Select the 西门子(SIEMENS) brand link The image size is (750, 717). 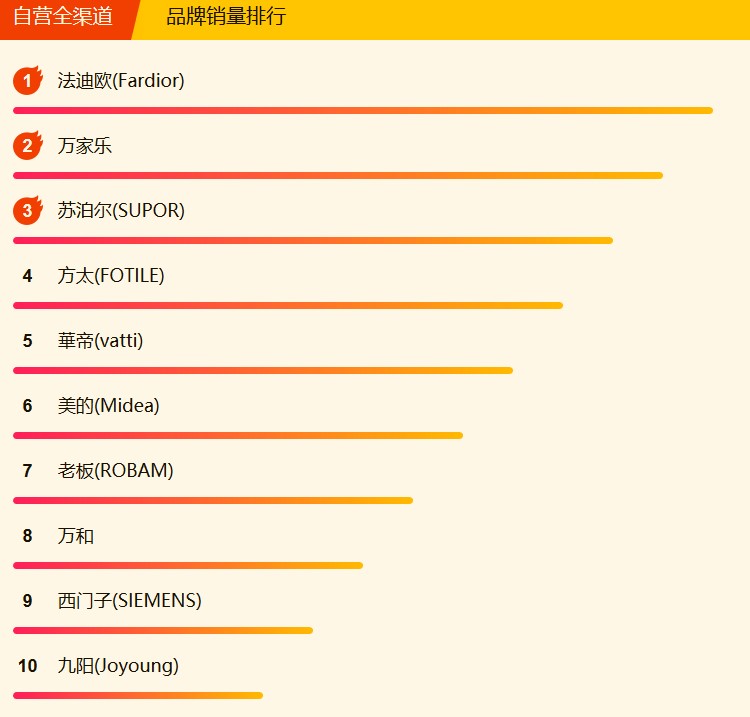pyautogui.click(x=130, y=601)
